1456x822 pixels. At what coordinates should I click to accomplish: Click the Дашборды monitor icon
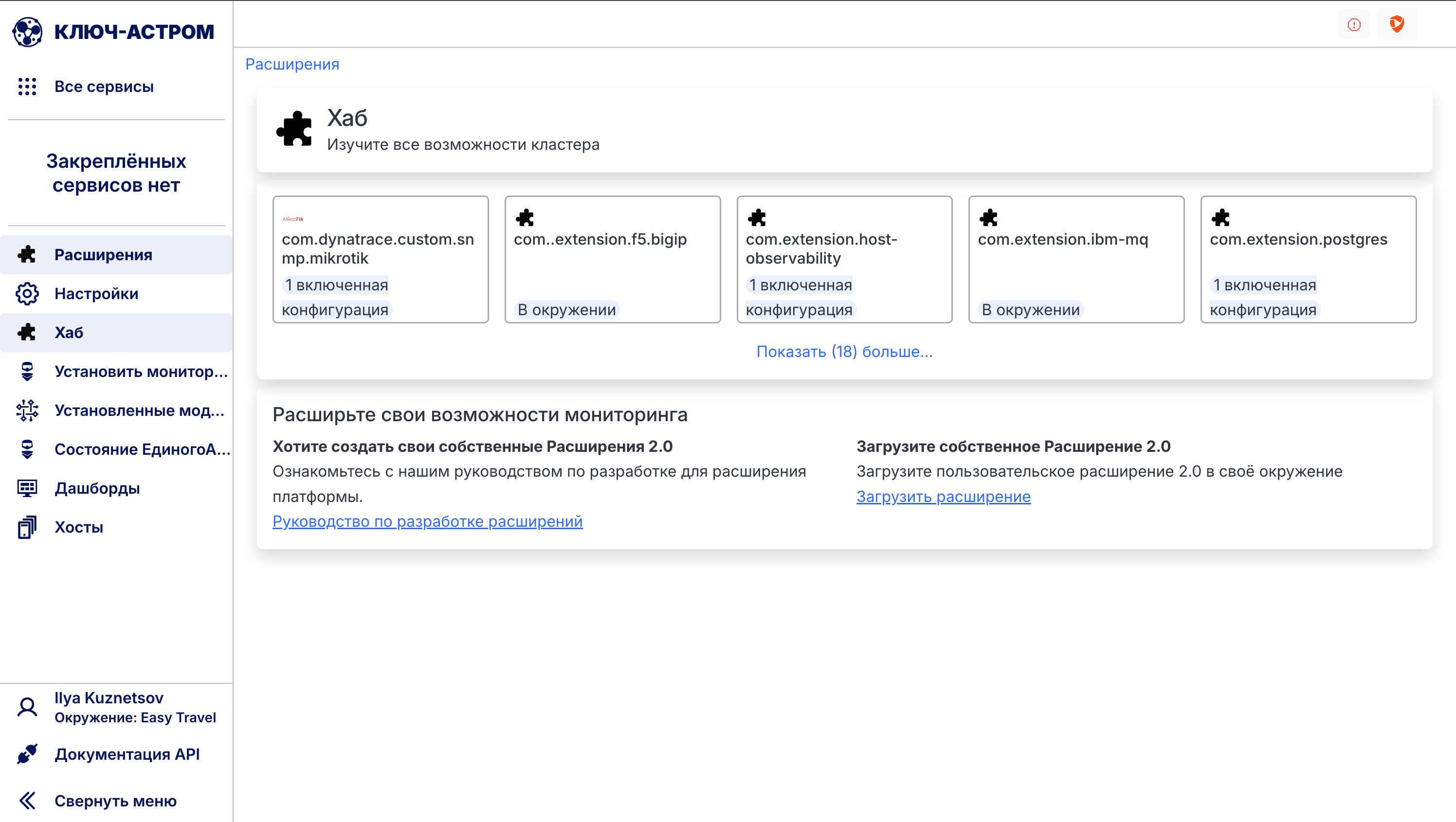click(27, 488)
